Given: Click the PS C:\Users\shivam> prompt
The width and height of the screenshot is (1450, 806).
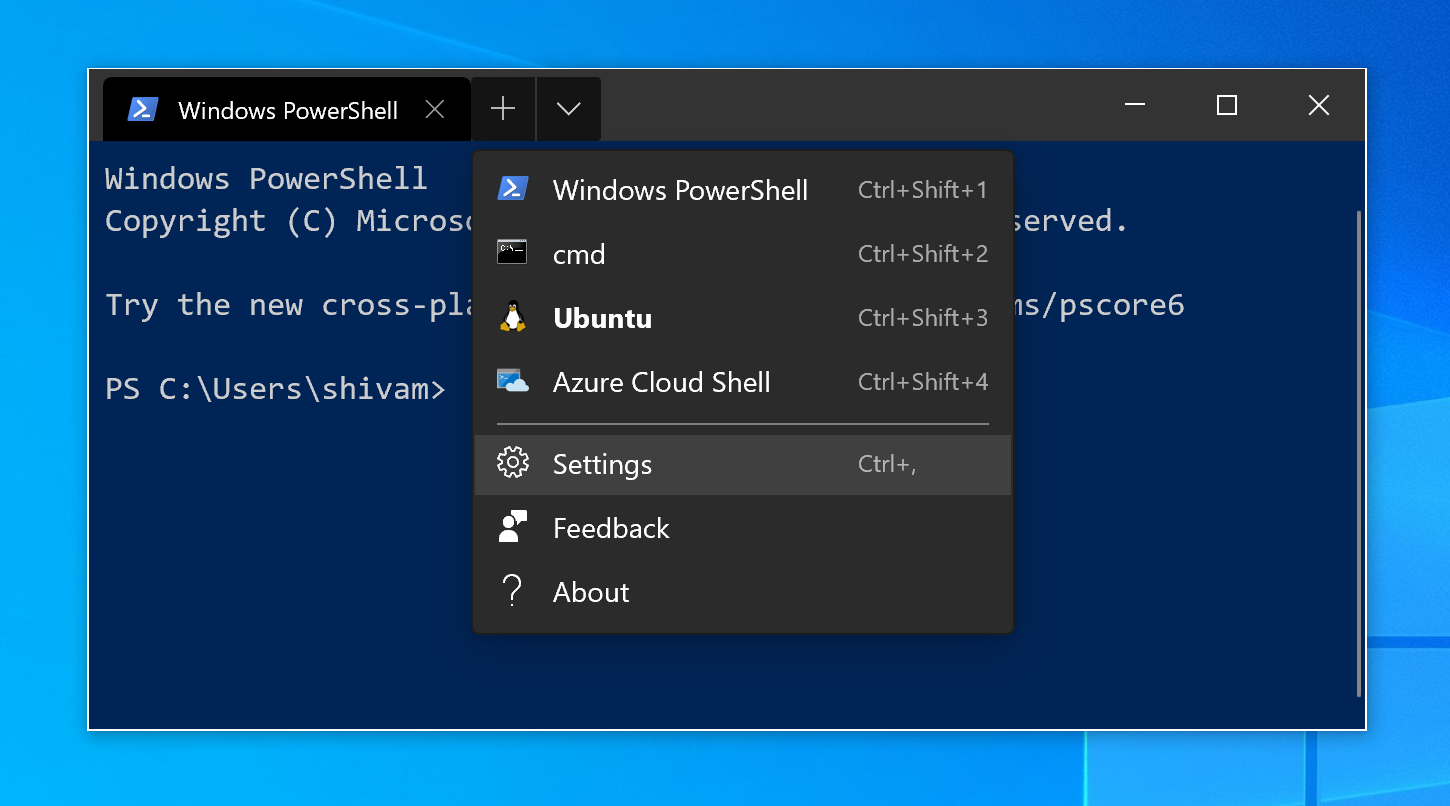Looking at the screenshot, I should point(275,389).
